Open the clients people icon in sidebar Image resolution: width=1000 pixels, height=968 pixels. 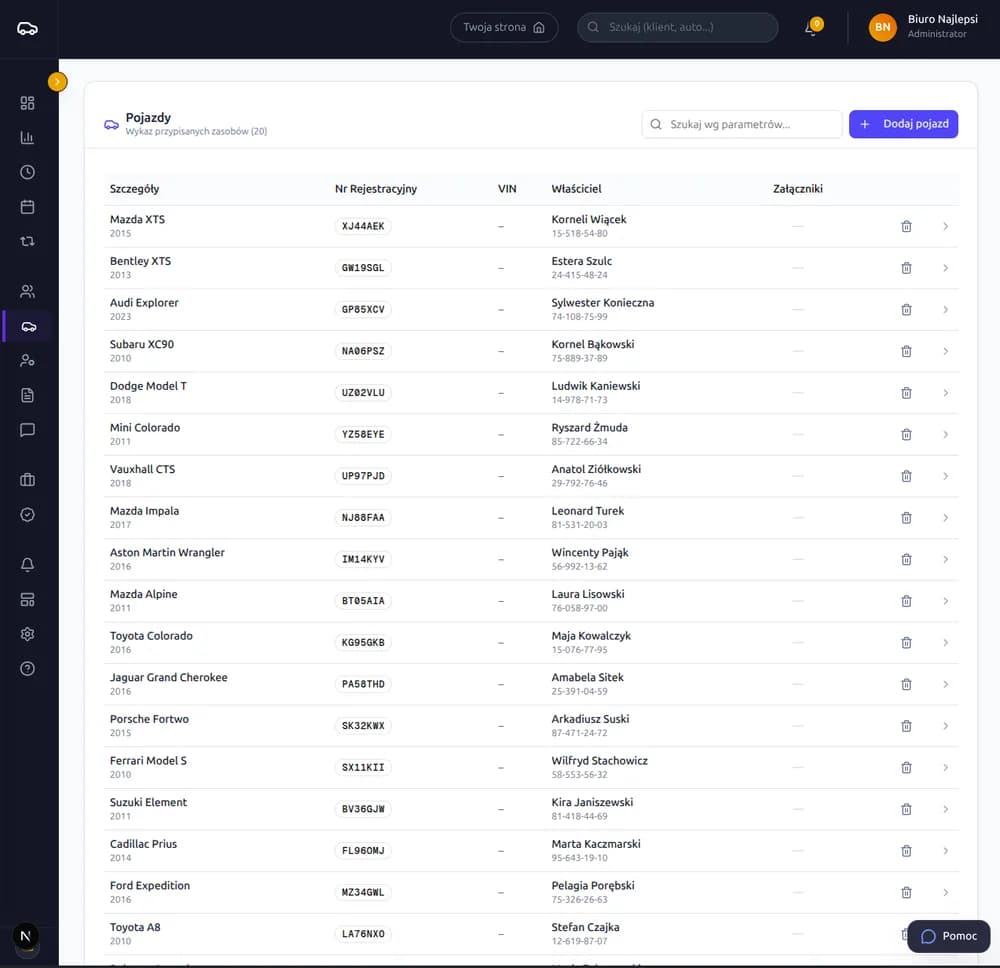(27, 291)
